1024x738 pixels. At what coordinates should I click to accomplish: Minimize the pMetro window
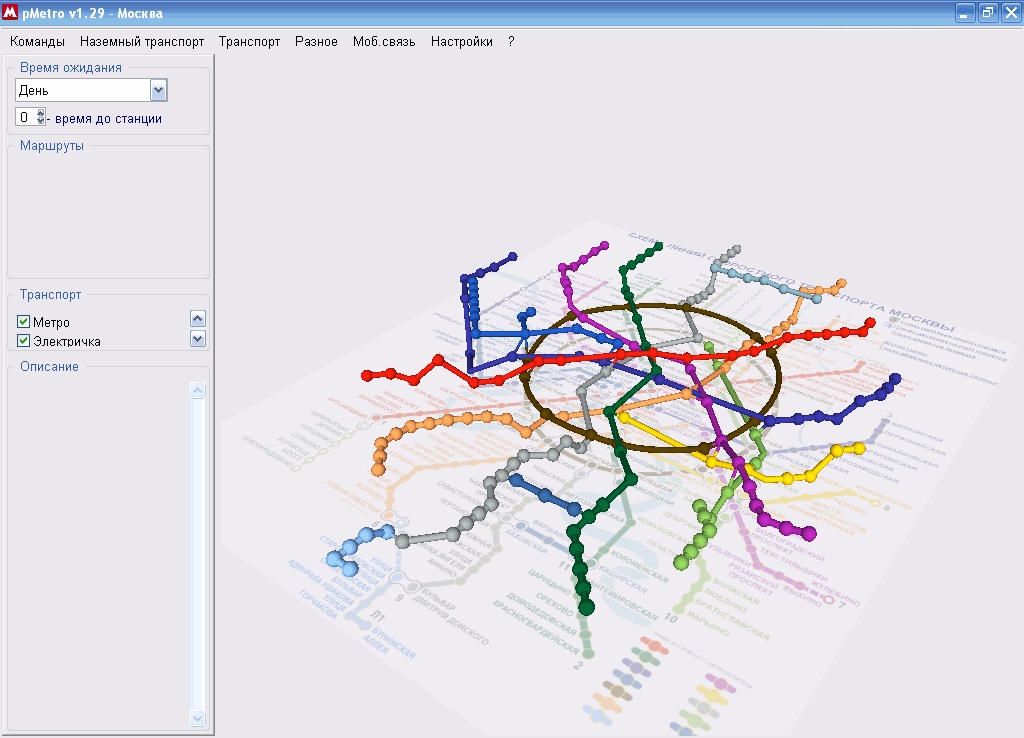click(965, 12)
